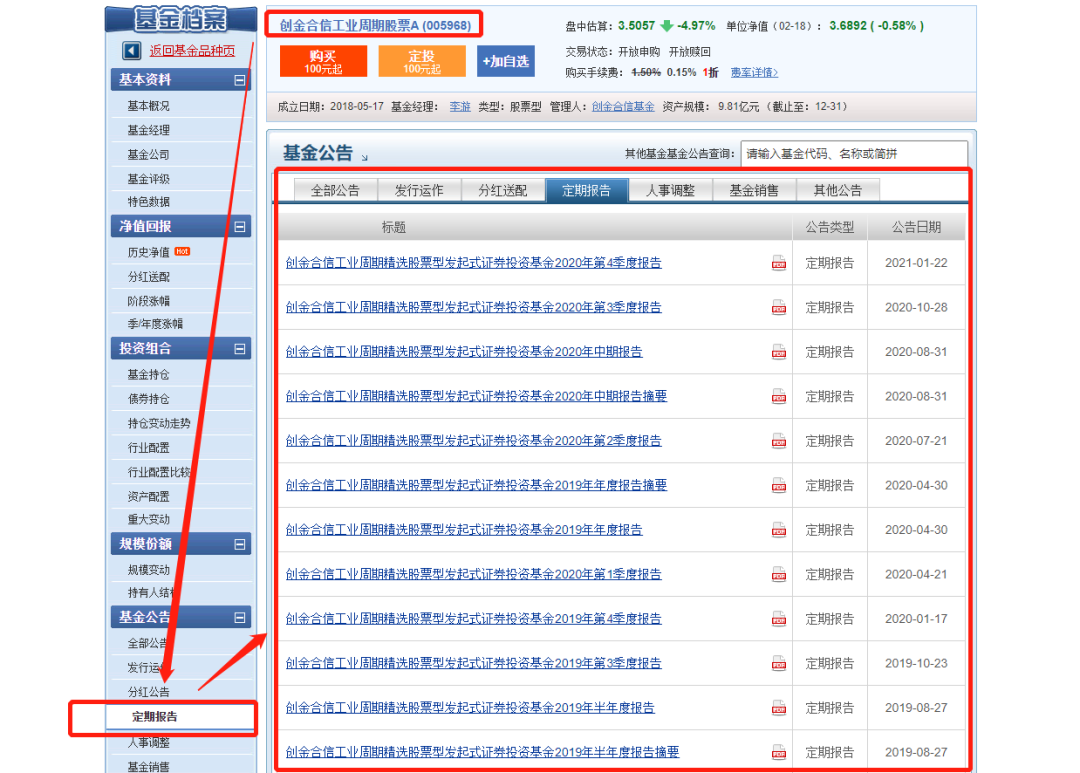Open the 2019年第3季度报告 announcement link

(473, 663)
